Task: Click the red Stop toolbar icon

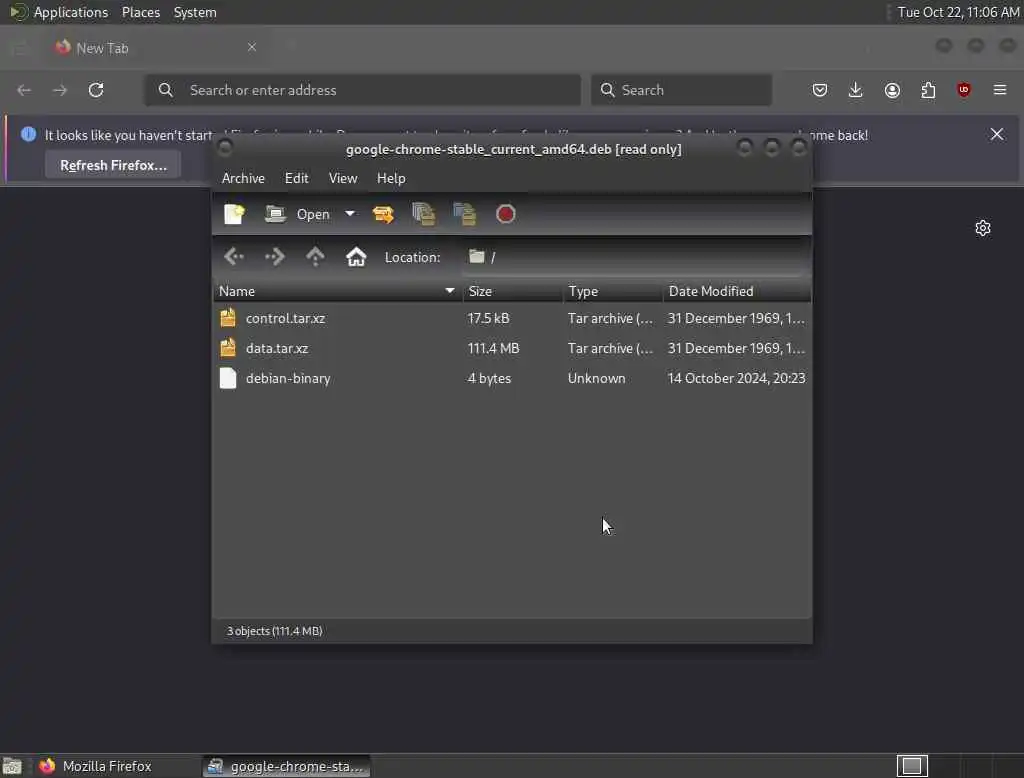Action: [x=505, y=214]
